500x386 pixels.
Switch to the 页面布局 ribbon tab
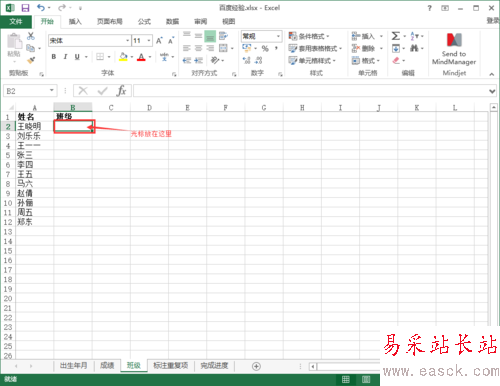[110, 22]
